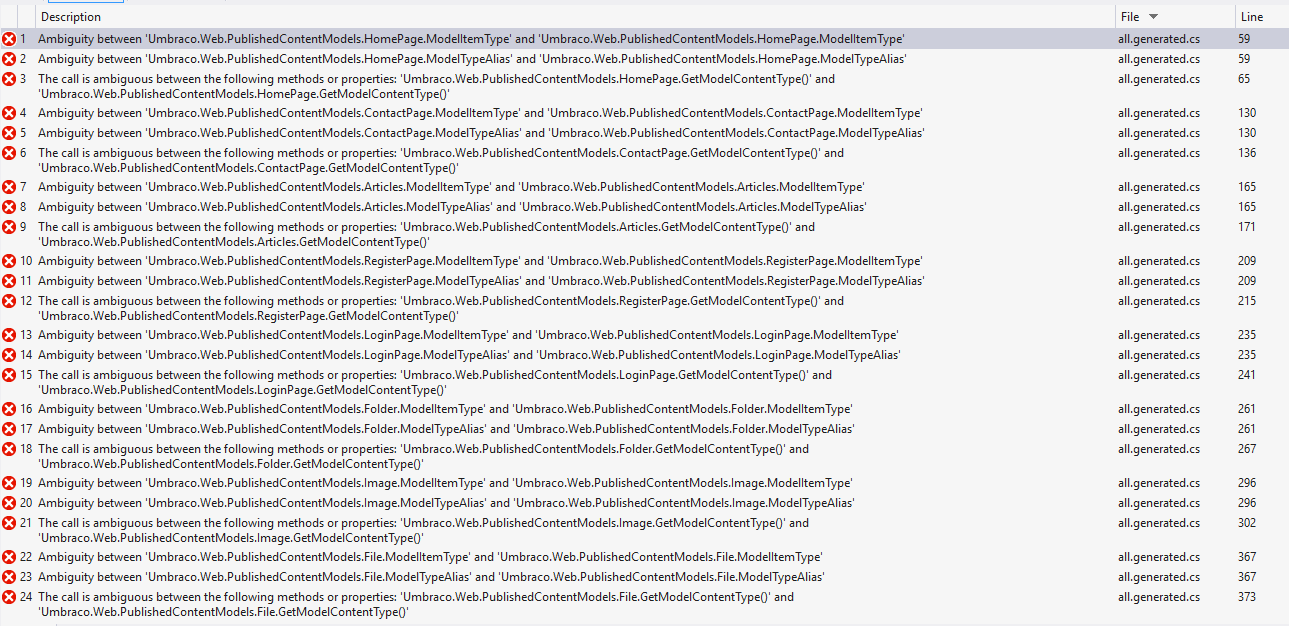This screenshot has height=626, width=1289.
Task: Click the error icon of row 10
Action: point(9,261)
